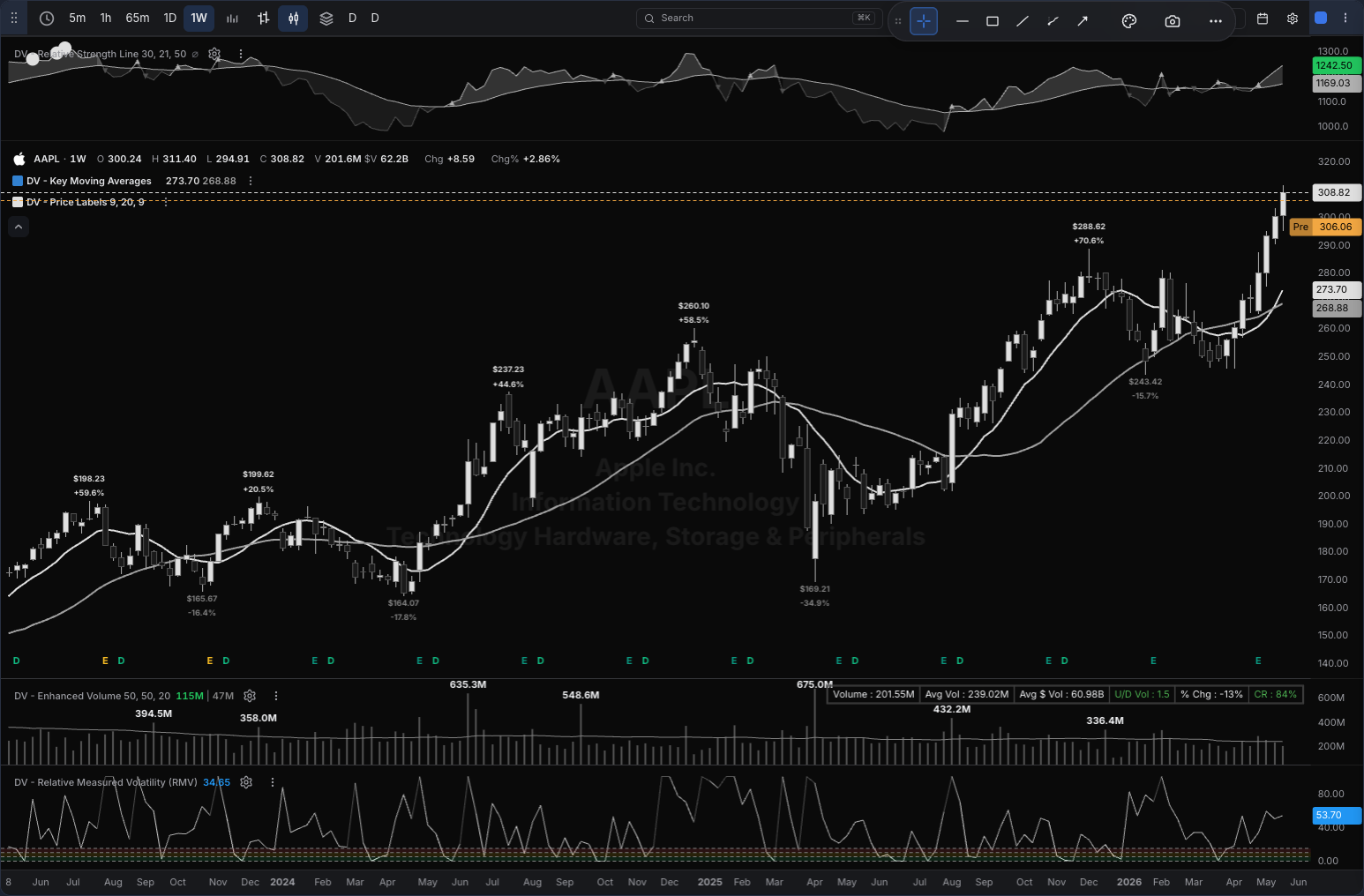1364x896 pixels.
Task: Open Price Labels 9, 20, 9 options menu
Action: click(x=166, y=202)
